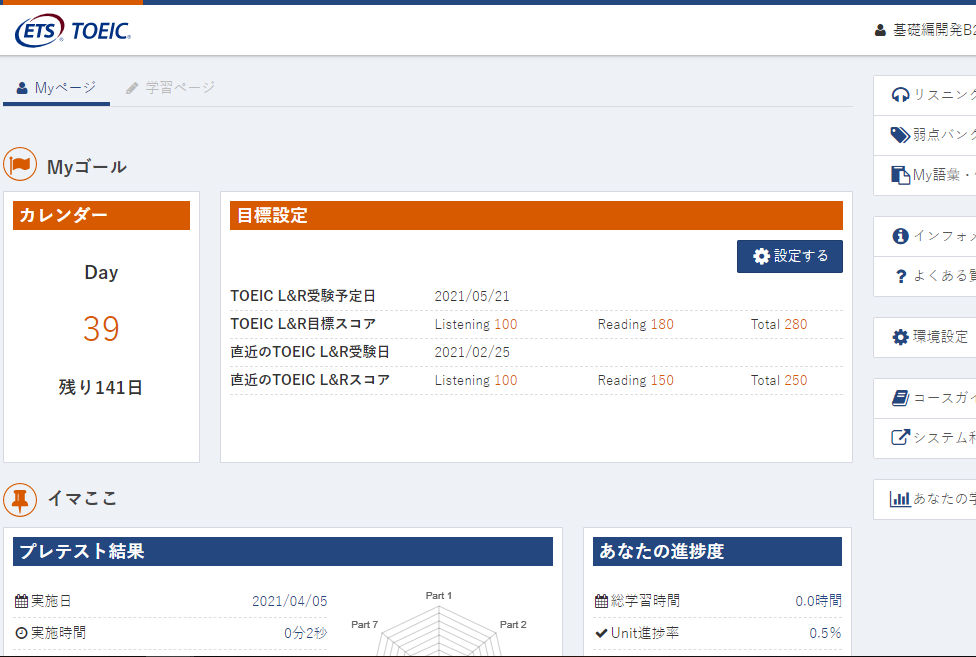Click the user profile icon in header
976x657 pixels.
(880, 30)
